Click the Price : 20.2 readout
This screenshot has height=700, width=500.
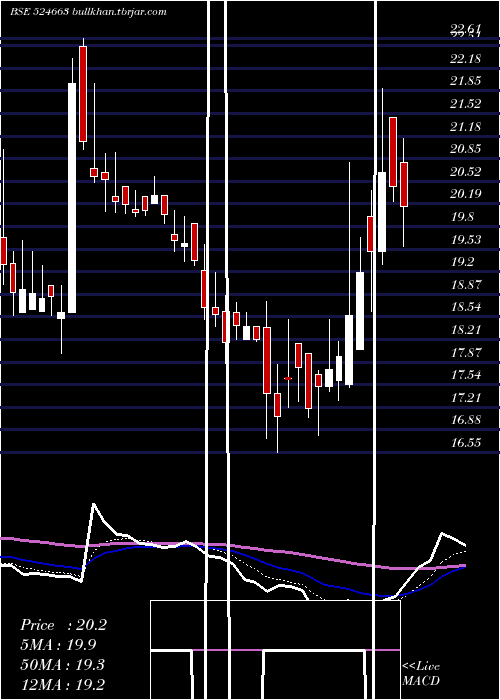point(63,625)
